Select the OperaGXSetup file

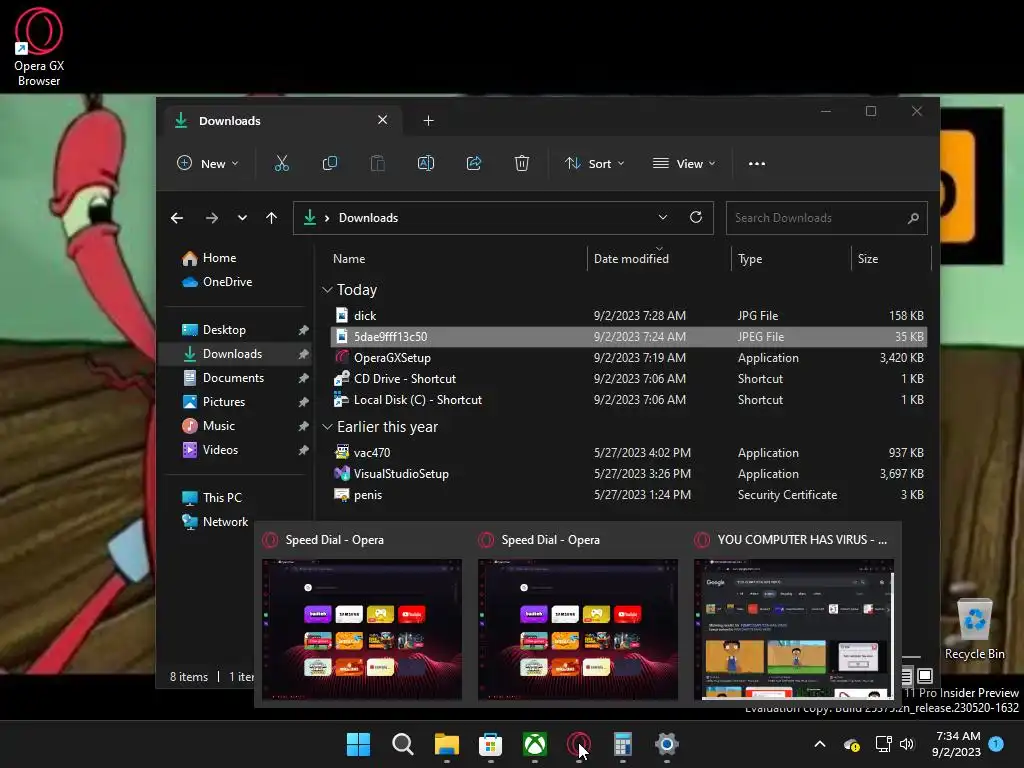[628, 358]
